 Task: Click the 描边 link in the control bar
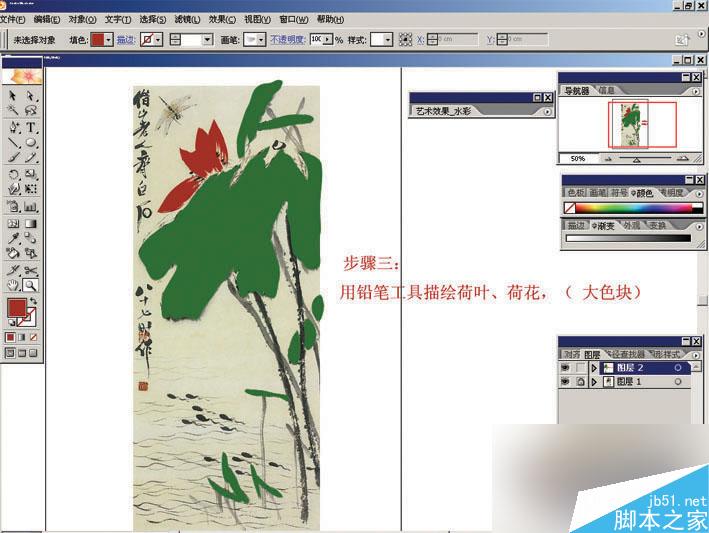(125, 40)
